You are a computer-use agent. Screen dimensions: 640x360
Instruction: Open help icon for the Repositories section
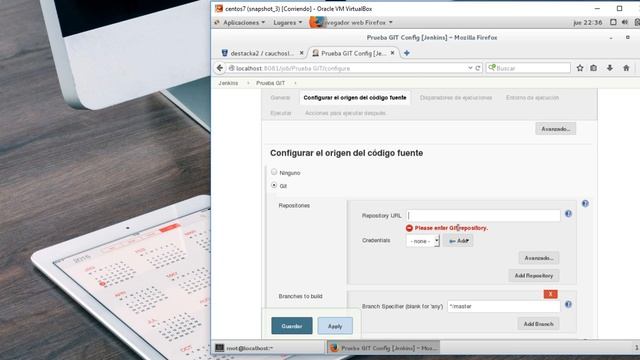pyautogui.click(x=585, y=204)
